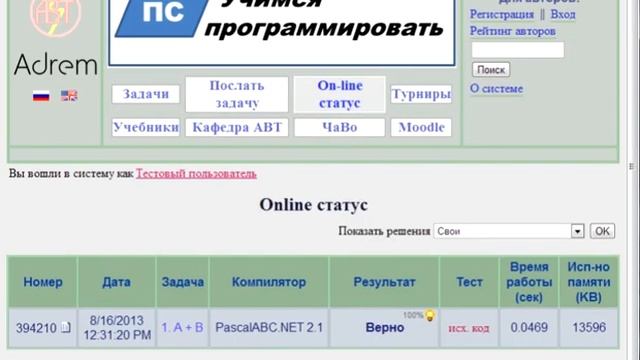Click the Поиск search button
Viewport: 640px width, 360px height.
pyautogui.click(x=491, y=70)
